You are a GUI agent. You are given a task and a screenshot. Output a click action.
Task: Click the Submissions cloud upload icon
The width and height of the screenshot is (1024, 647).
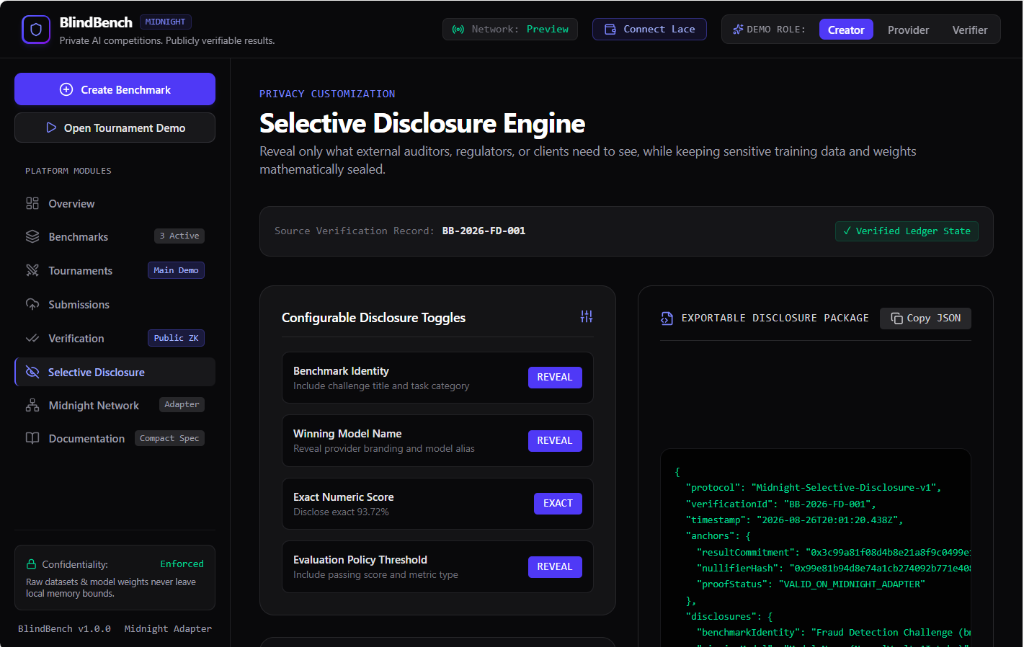pyautogui.click(x=32, y=304)
